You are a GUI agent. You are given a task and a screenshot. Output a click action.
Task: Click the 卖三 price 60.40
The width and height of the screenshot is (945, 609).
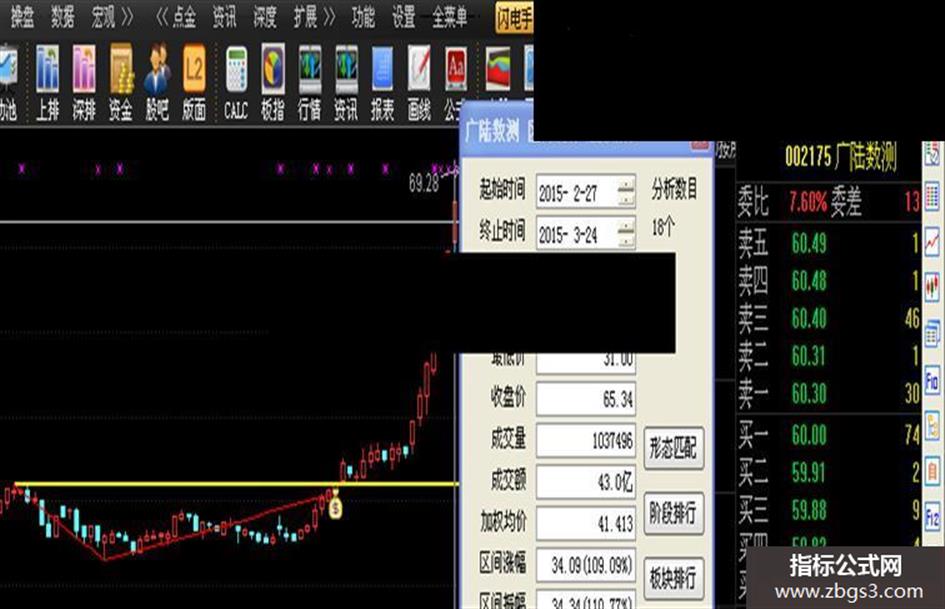point(809,318)
